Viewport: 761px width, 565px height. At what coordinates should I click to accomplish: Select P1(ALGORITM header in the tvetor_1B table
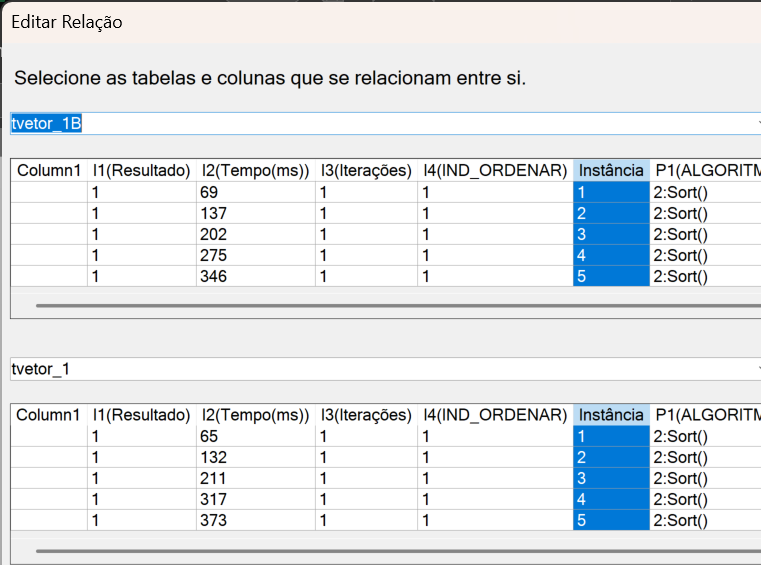point(705,171)
